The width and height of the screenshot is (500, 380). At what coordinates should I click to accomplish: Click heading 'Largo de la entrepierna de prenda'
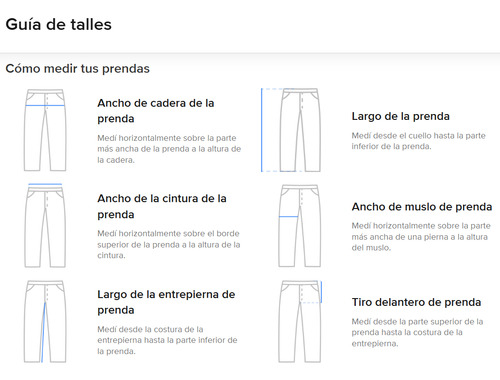click(x=166, y=302)
